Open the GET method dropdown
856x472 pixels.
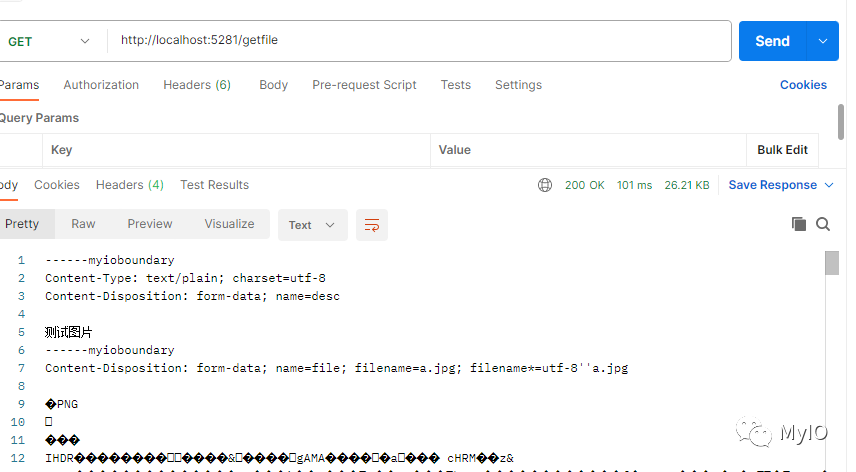[x=48, y=41]
